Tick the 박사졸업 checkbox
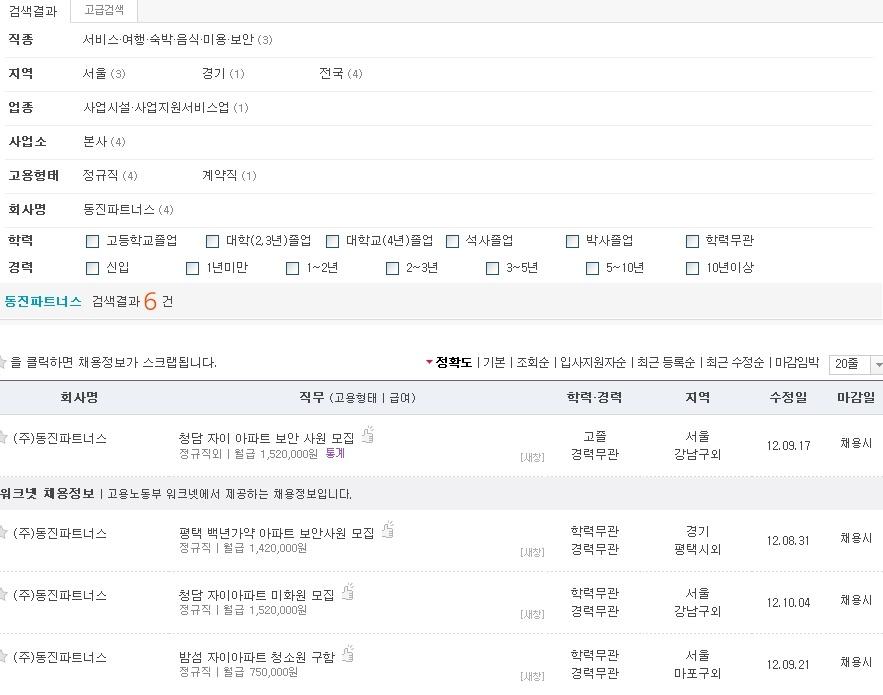The image size is (883, 695). 572,242
